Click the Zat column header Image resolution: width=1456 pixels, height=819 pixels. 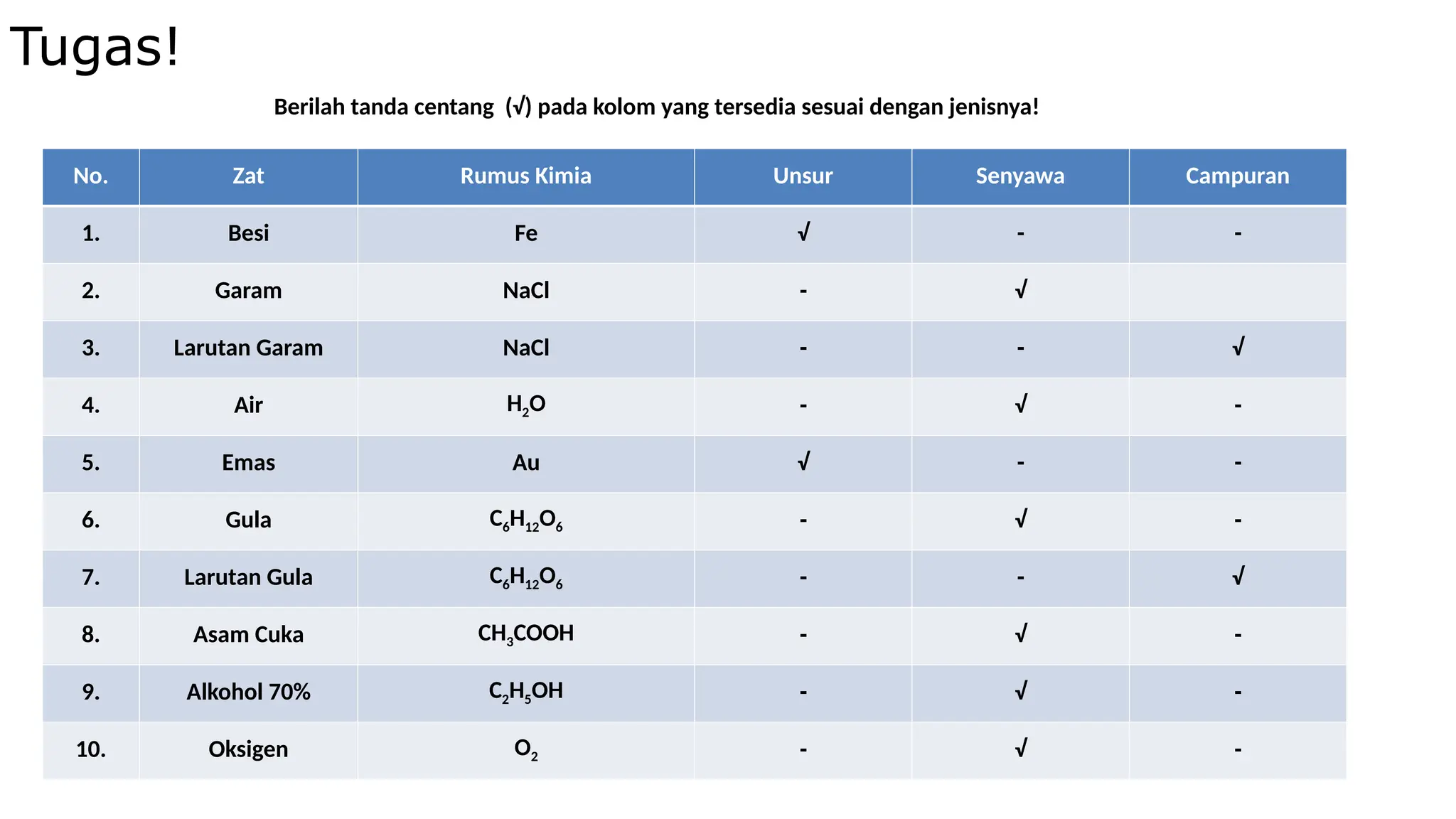coord(248,176)
